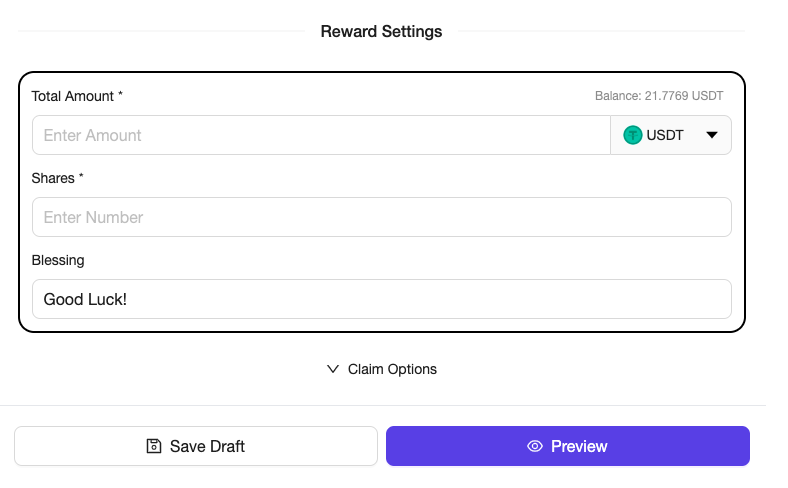Click the USDT text in token selector
The height and width of the screenshot is (488, 788).
pos(665,135)
